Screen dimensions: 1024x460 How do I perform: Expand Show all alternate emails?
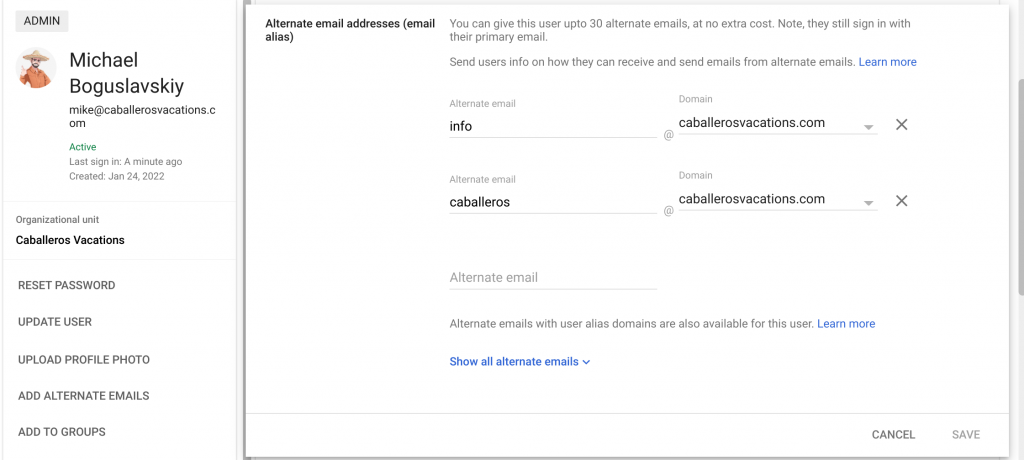514,361
